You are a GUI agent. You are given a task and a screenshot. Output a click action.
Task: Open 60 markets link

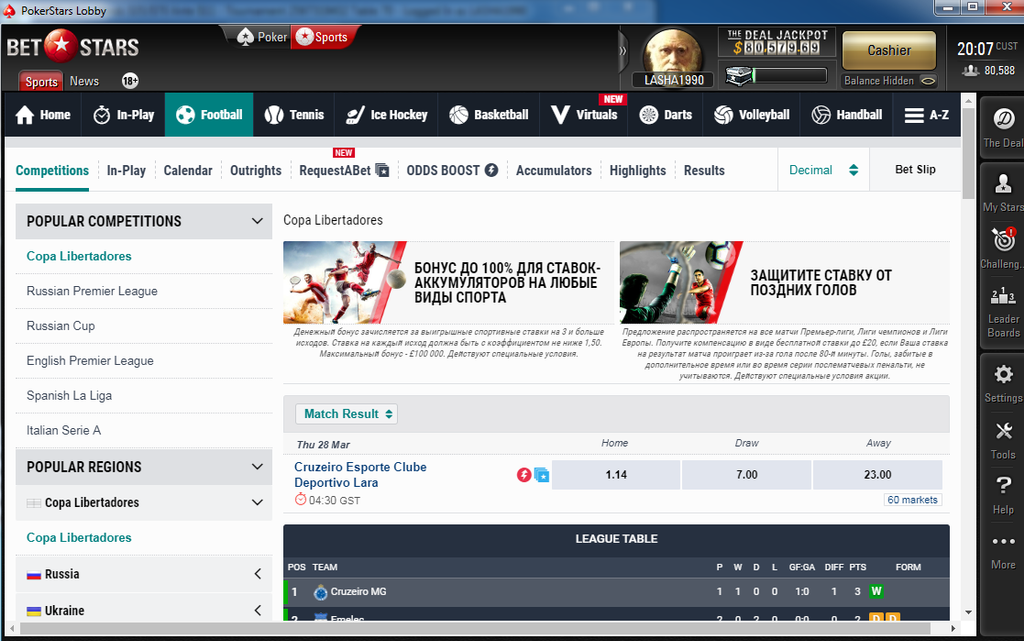pos(912,499)
